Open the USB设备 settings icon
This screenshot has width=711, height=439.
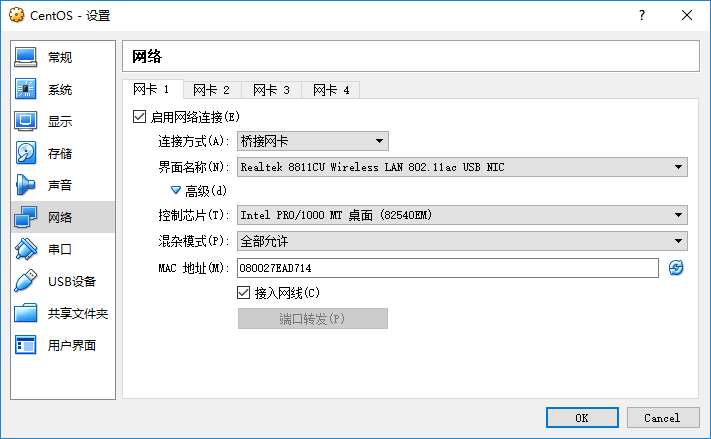pyautogui.click(x=26, y=281)
